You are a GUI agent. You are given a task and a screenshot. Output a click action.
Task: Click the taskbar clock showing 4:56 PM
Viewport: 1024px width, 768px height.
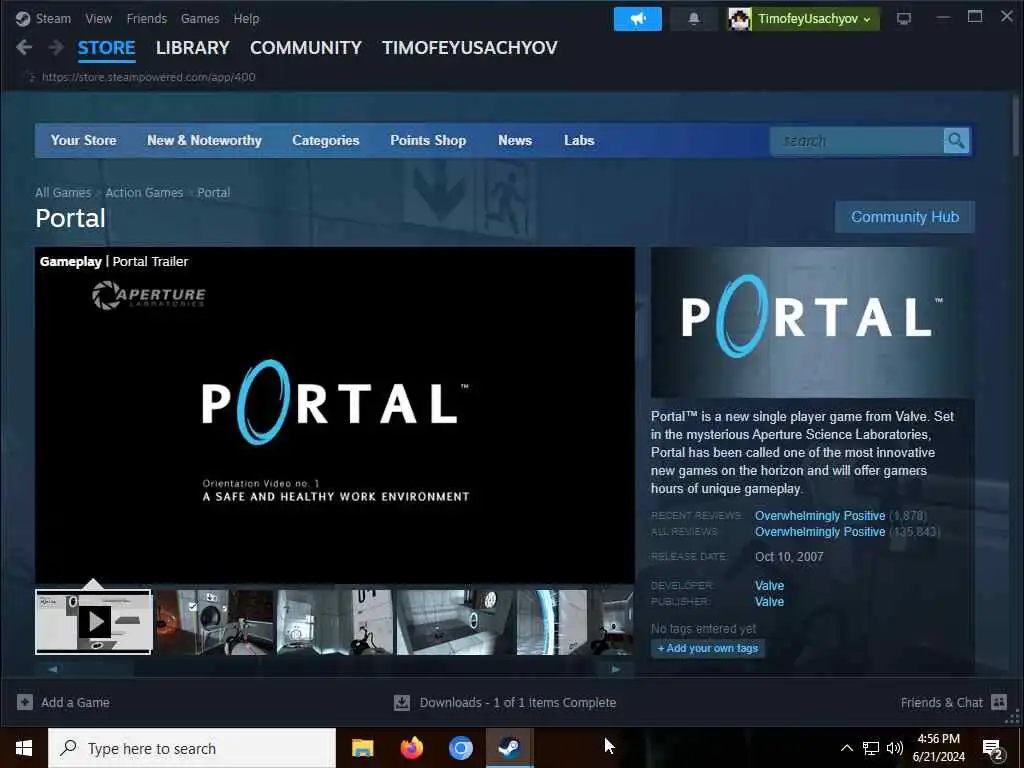click(x=938, y=748)
